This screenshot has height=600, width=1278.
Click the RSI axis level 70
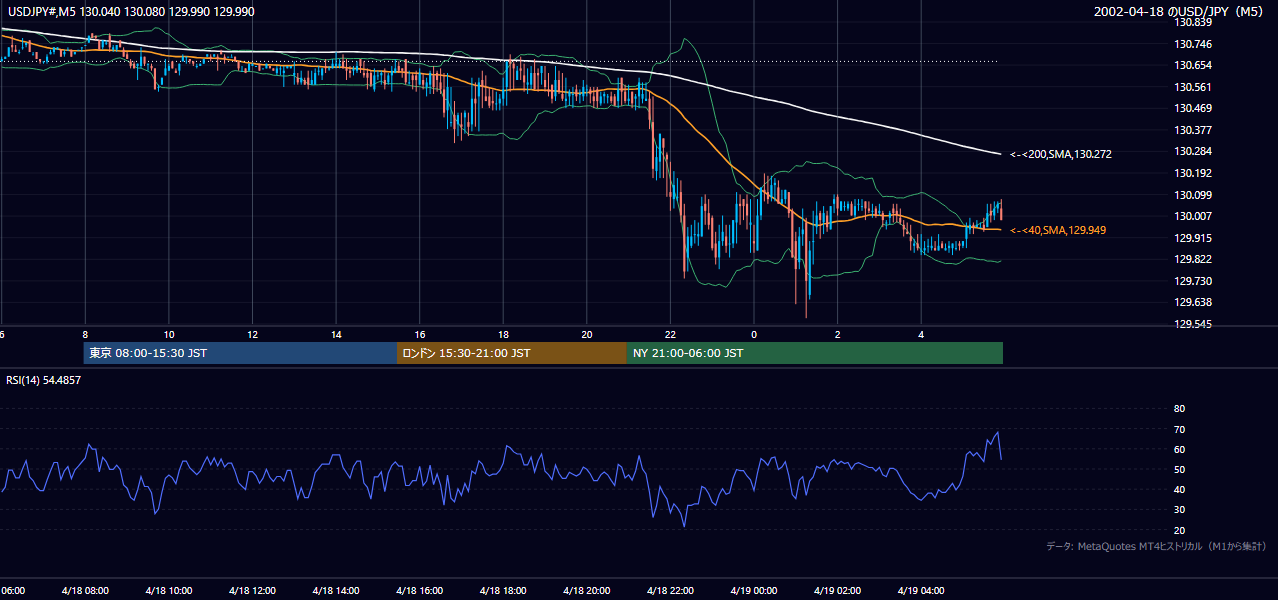pyautogui.click(x=1179, y=429)
